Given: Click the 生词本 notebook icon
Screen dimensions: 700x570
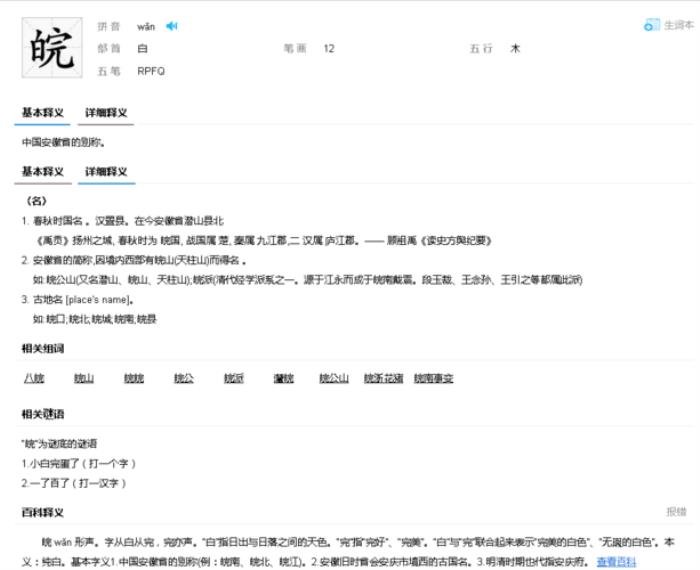Looking at the screenshot, I should 652,25.
